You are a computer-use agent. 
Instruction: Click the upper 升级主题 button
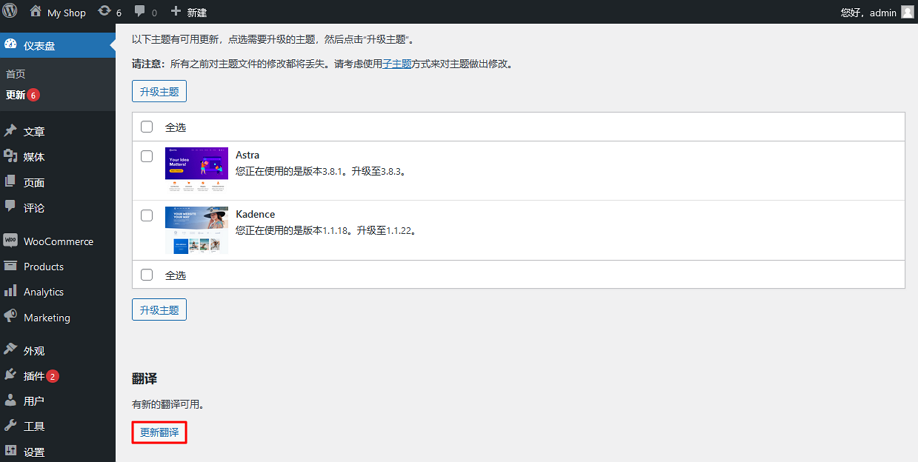click(159, 91)
